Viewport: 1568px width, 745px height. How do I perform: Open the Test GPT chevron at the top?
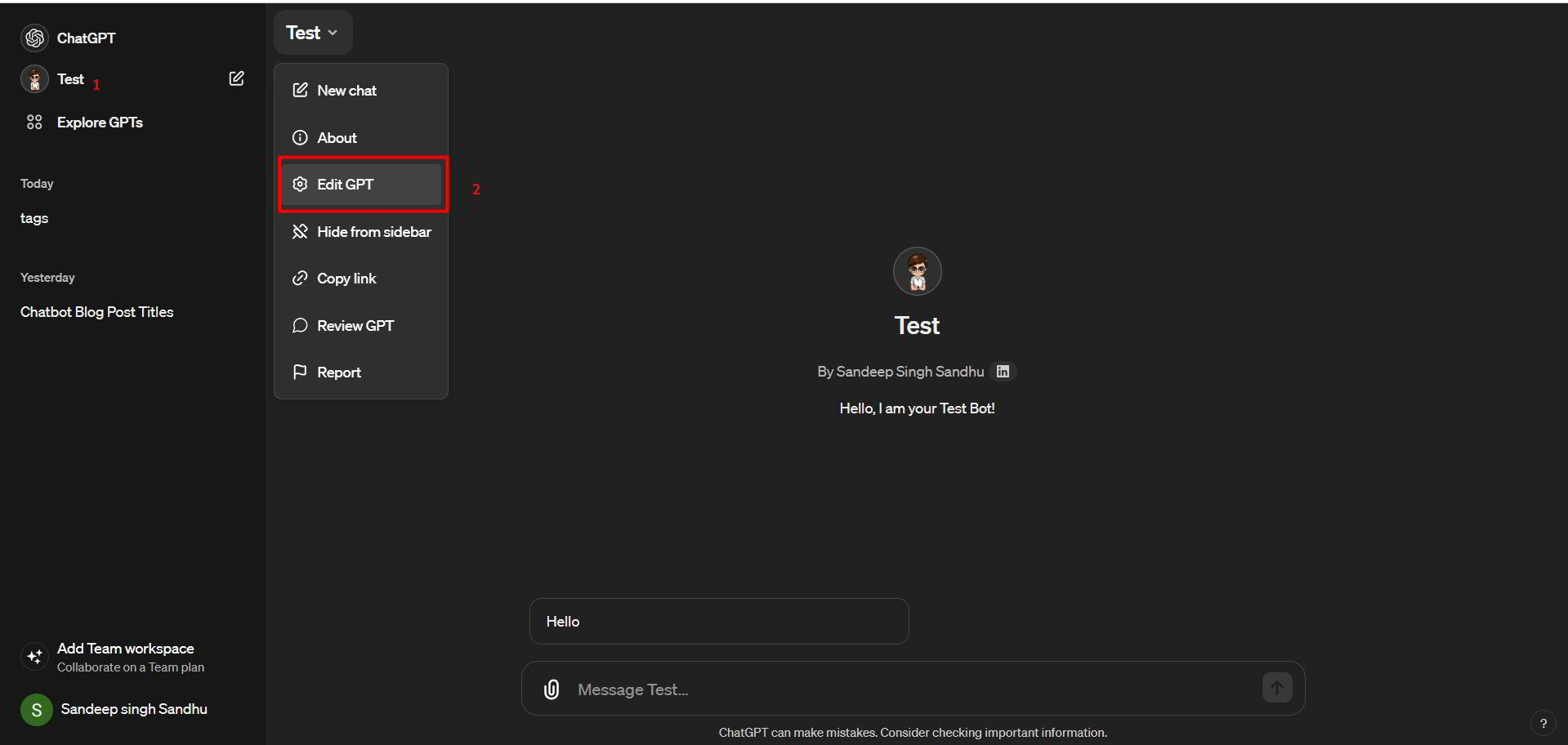tap(333, 33)
